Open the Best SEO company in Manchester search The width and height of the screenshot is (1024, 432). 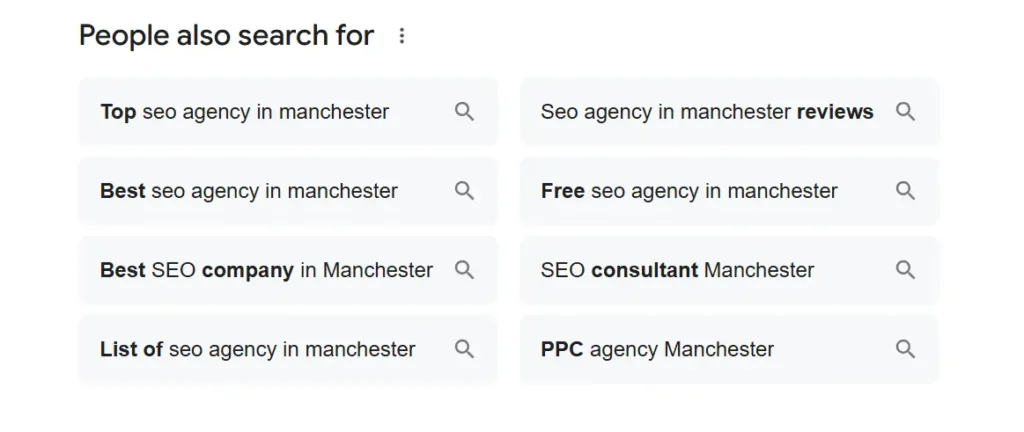click(x=288, y=270)
